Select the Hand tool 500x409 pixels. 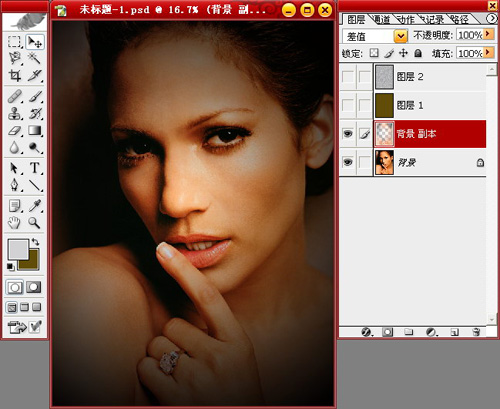point(15,223)
